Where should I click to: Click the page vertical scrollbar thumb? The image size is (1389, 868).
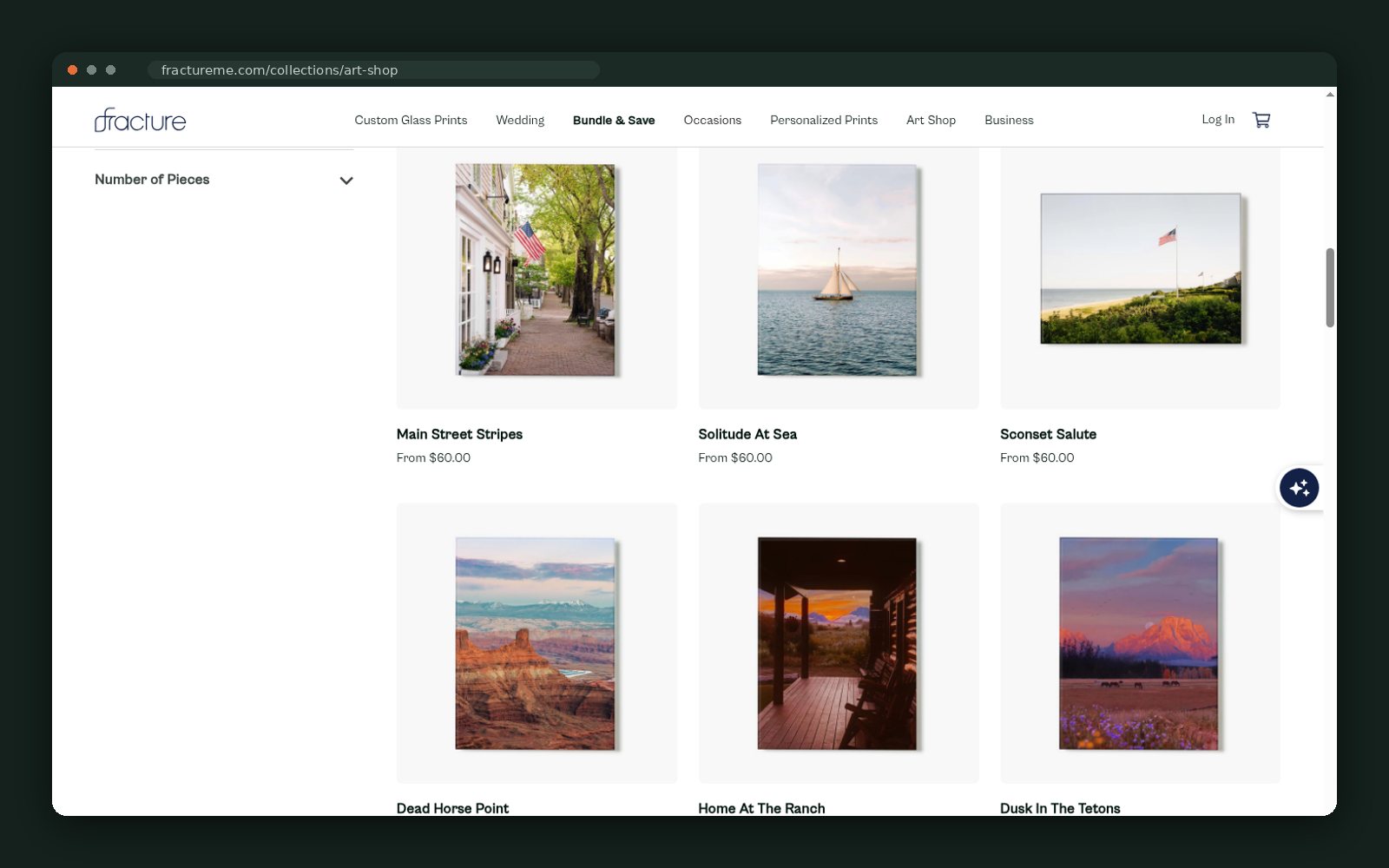coord(1330,287)
